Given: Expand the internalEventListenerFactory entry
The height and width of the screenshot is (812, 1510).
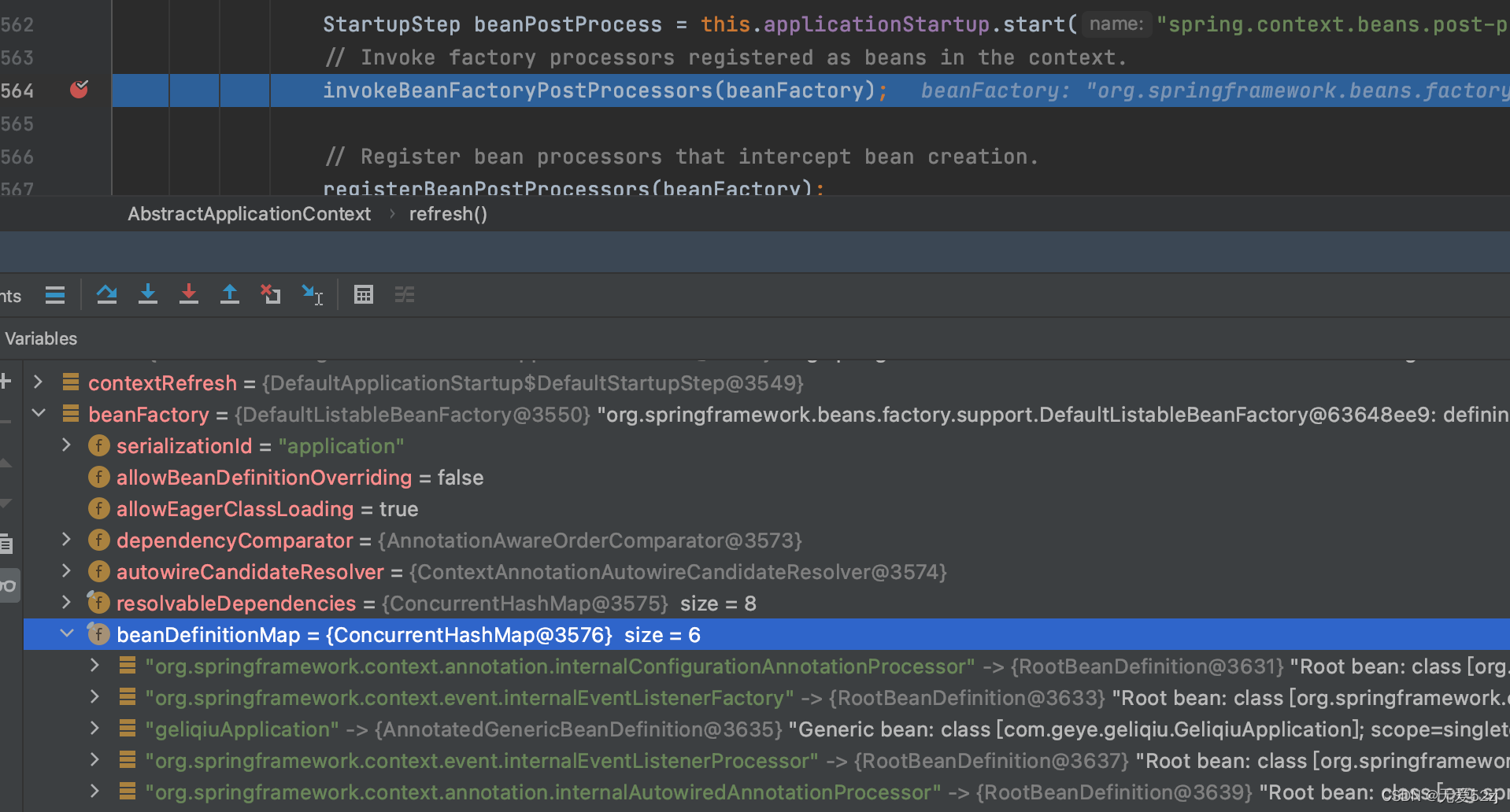Looking at the screenshot, I should [x=95, y=697].
